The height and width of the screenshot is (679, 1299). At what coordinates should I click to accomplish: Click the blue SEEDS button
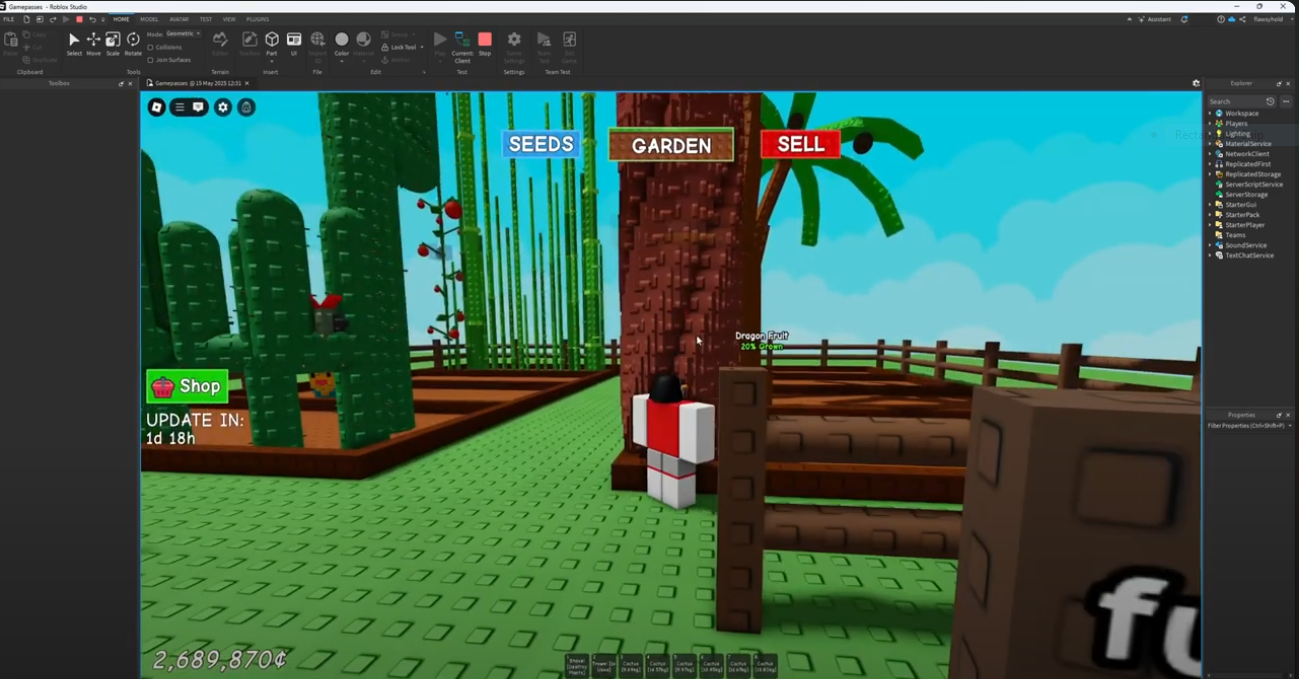click(541, 144)
